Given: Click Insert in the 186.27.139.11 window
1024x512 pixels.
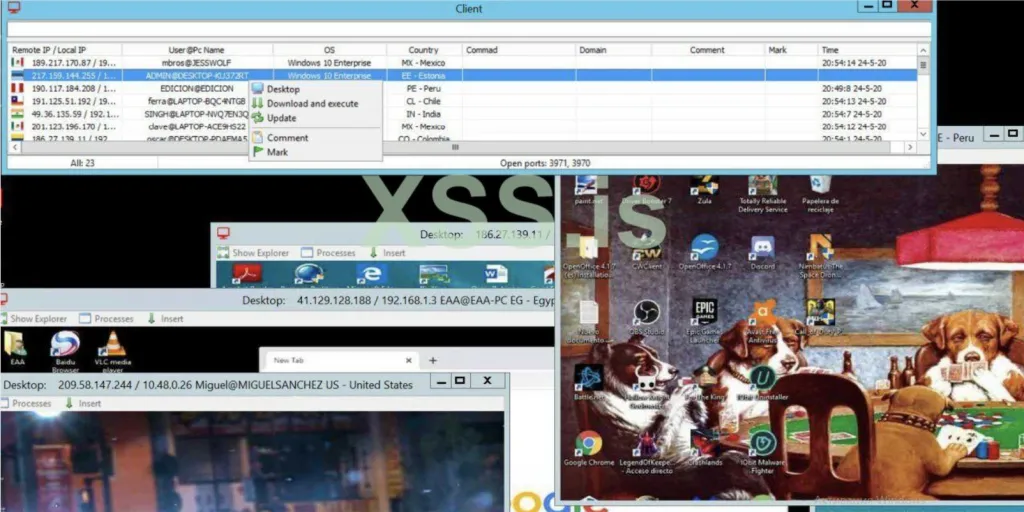Looking at the screenshot, I should [387, 253].
